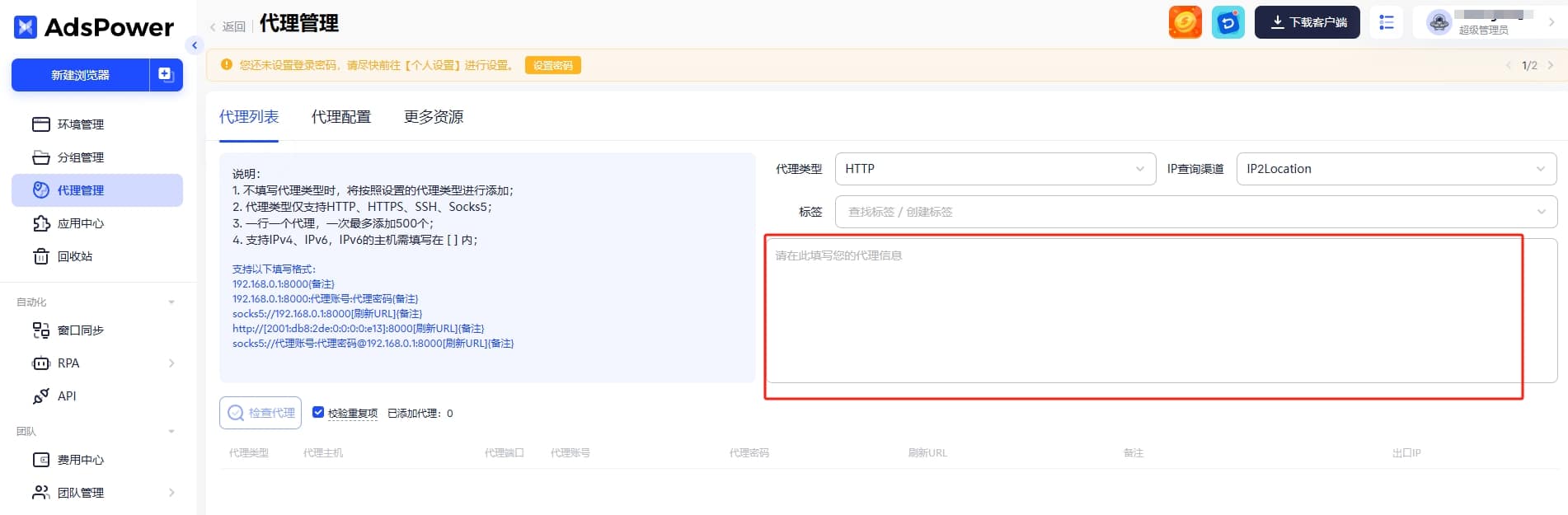Collapse the sidebar with the arrow icon

click(195, 45)
